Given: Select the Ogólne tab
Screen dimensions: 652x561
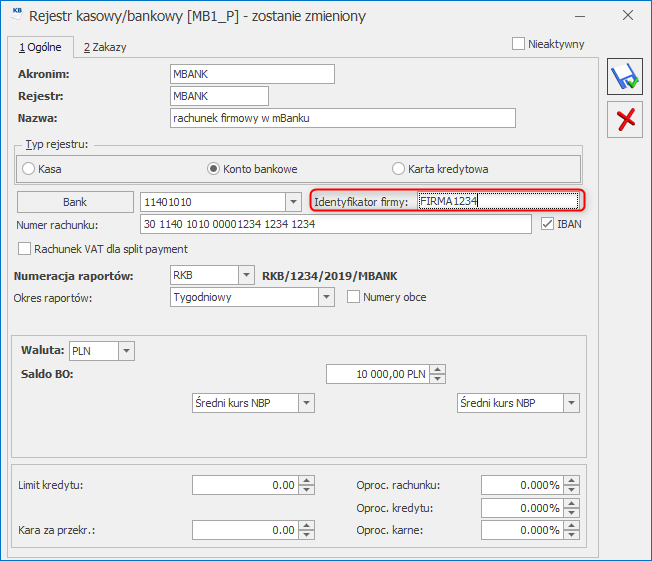Looking at the screenshot, I should (40, 47).
